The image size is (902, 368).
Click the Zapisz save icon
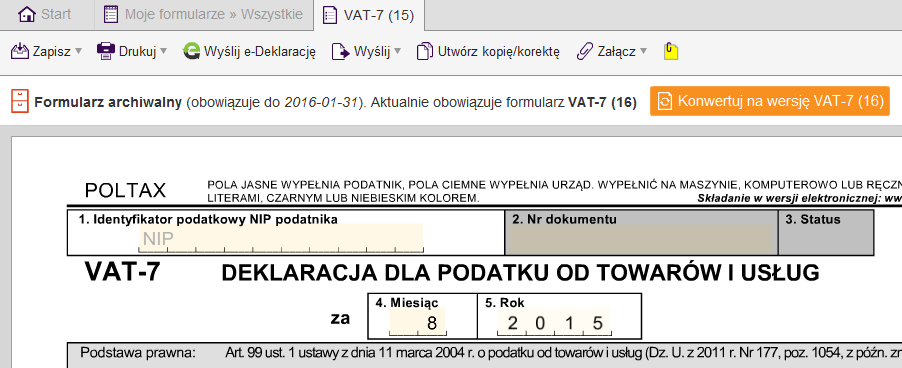click(x=20, y=51)
